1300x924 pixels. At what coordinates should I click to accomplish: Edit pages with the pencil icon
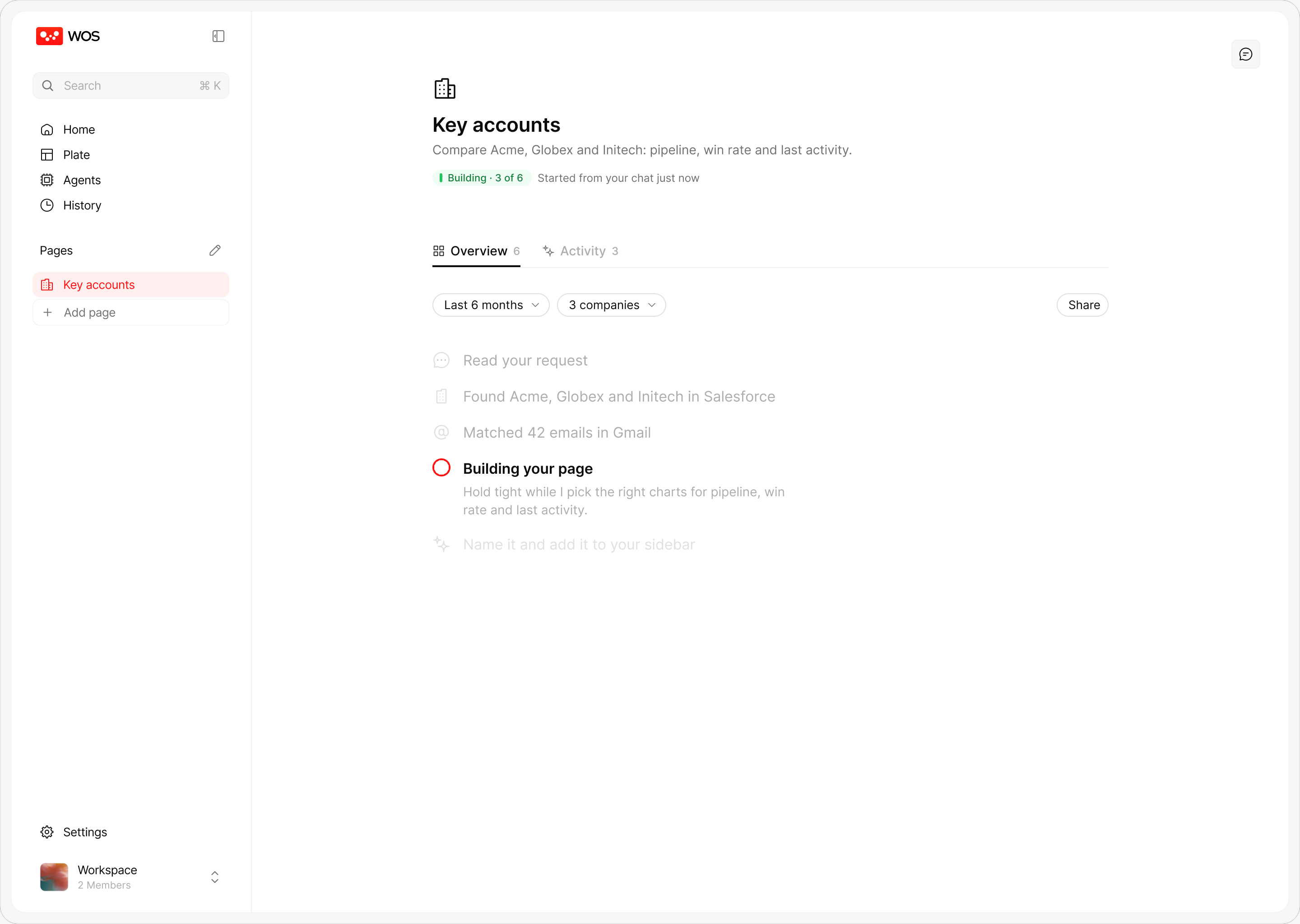click(214, 250)
